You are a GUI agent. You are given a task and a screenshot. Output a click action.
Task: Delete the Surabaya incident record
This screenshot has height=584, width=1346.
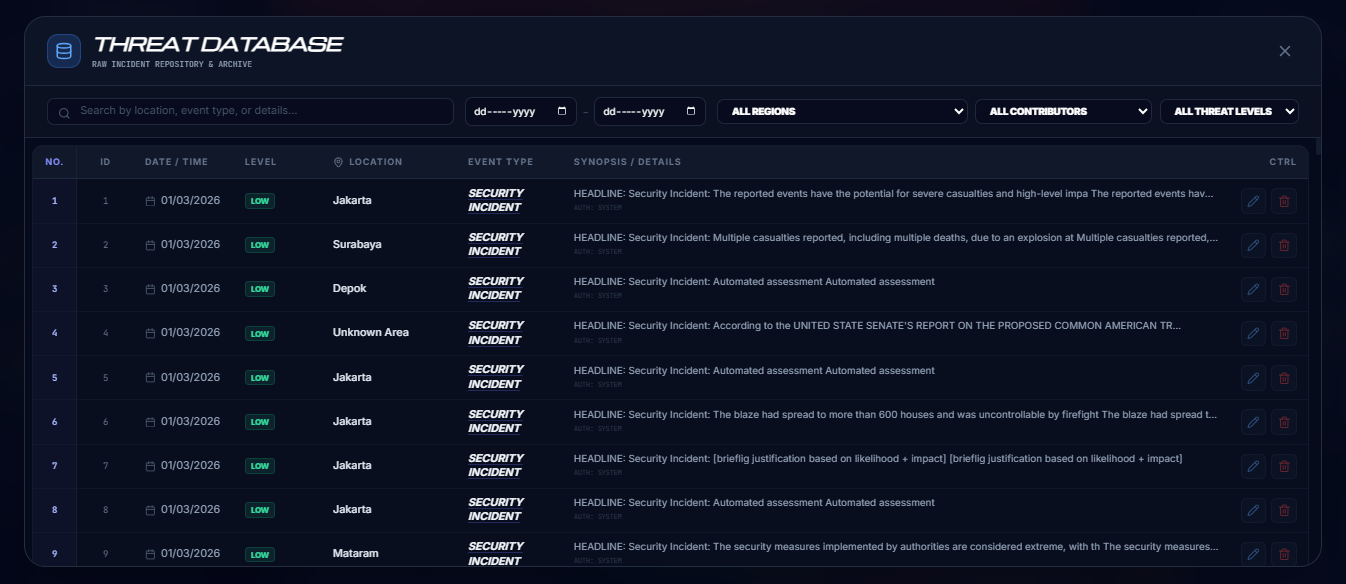(x=1284, y=245)
